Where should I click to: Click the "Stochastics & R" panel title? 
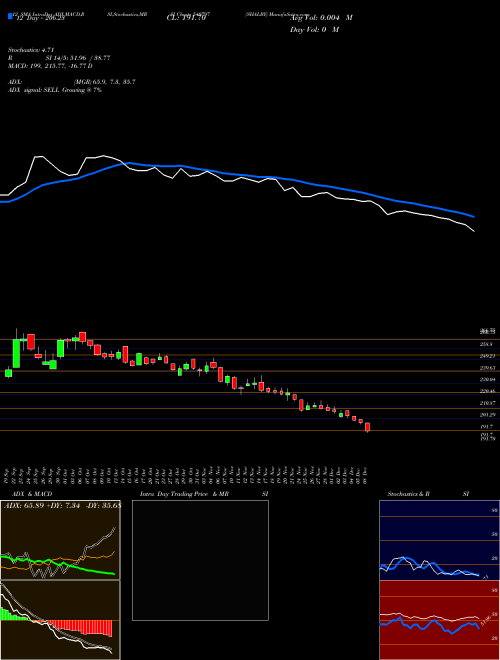click(408, 494)
